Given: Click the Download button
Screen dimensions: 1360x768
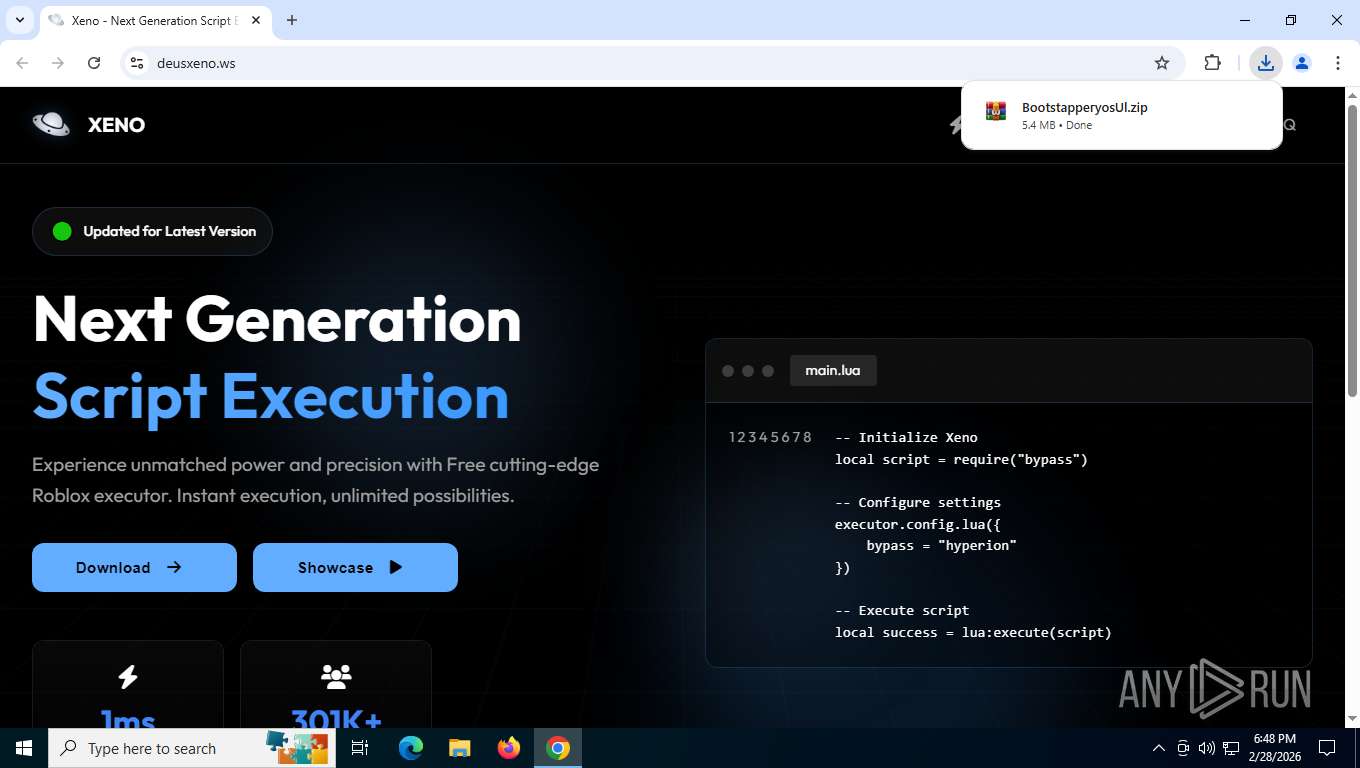Looking at the screenshot, I should (x=134, y=567).
